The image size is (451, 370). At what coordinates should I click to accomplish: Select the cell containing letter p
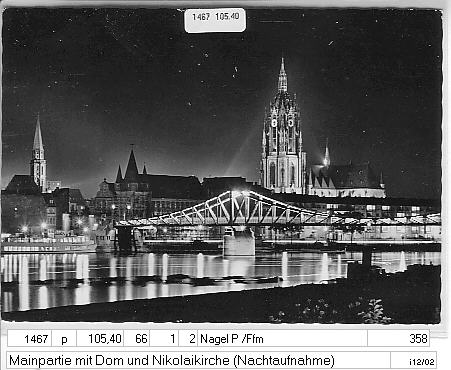64,339
